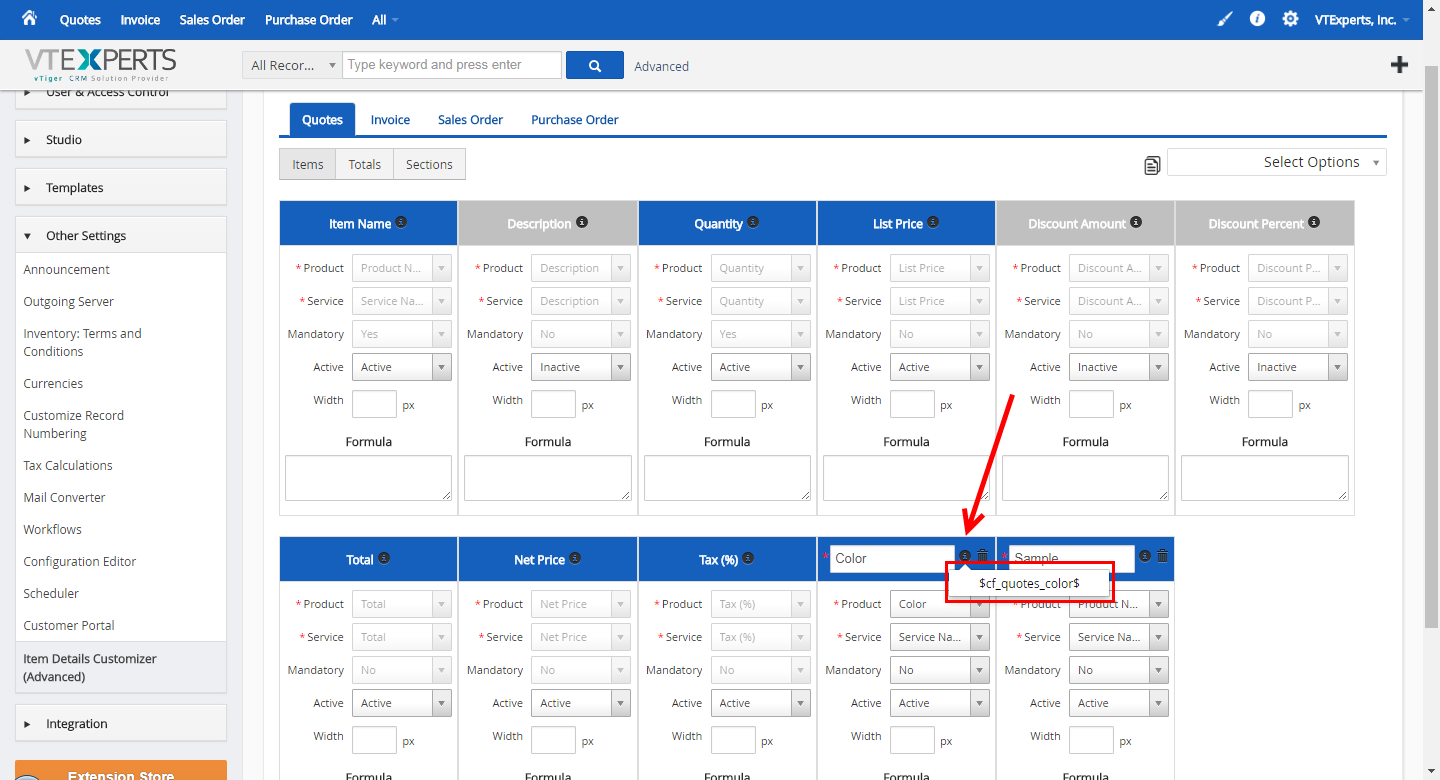The height and width of the screenshot is (780, 1440).
Task: Click the blue search magnifier button
Action: coord(595,65)
